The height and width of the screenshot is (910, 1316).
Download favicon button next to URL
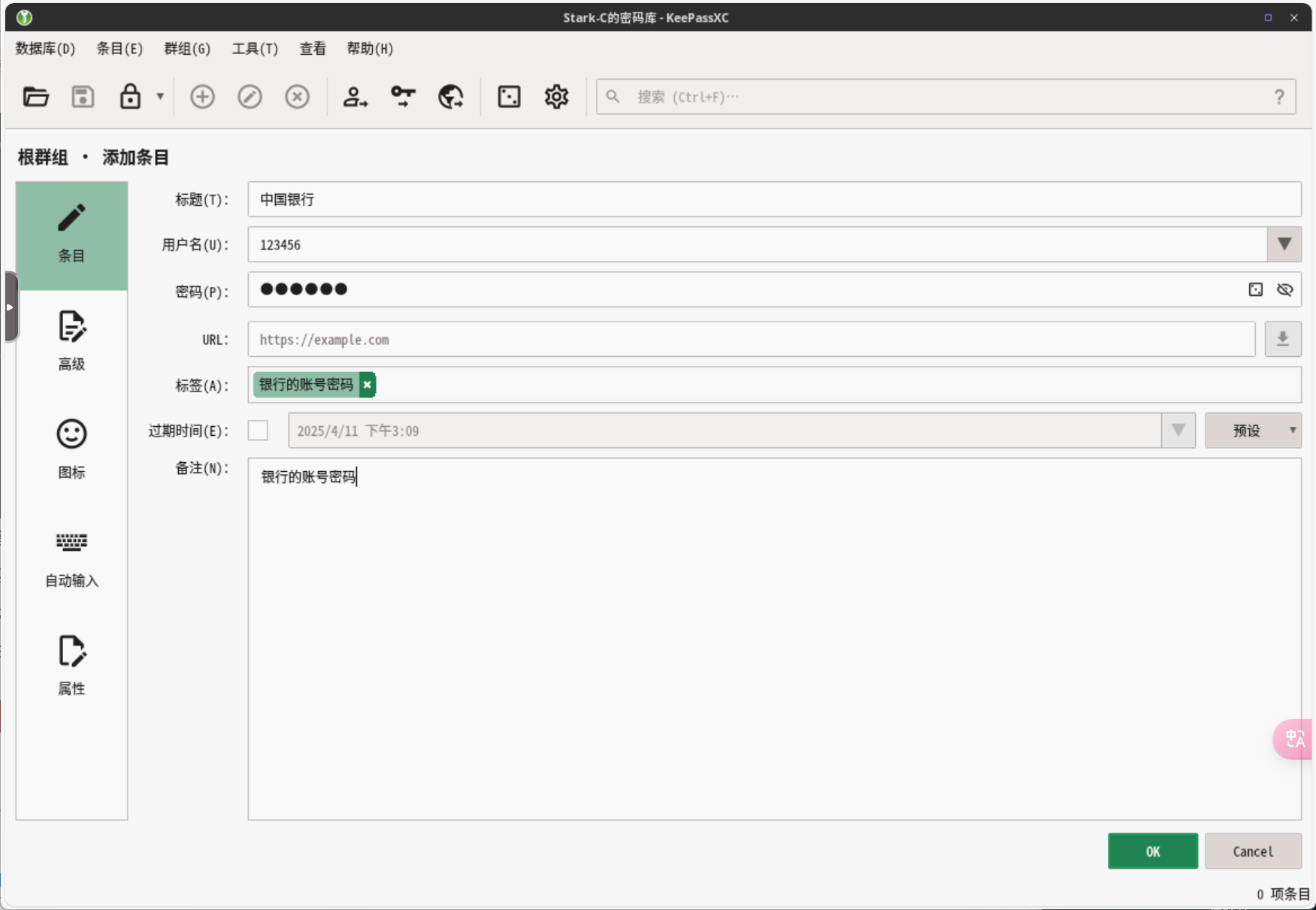click(1283, 340)
